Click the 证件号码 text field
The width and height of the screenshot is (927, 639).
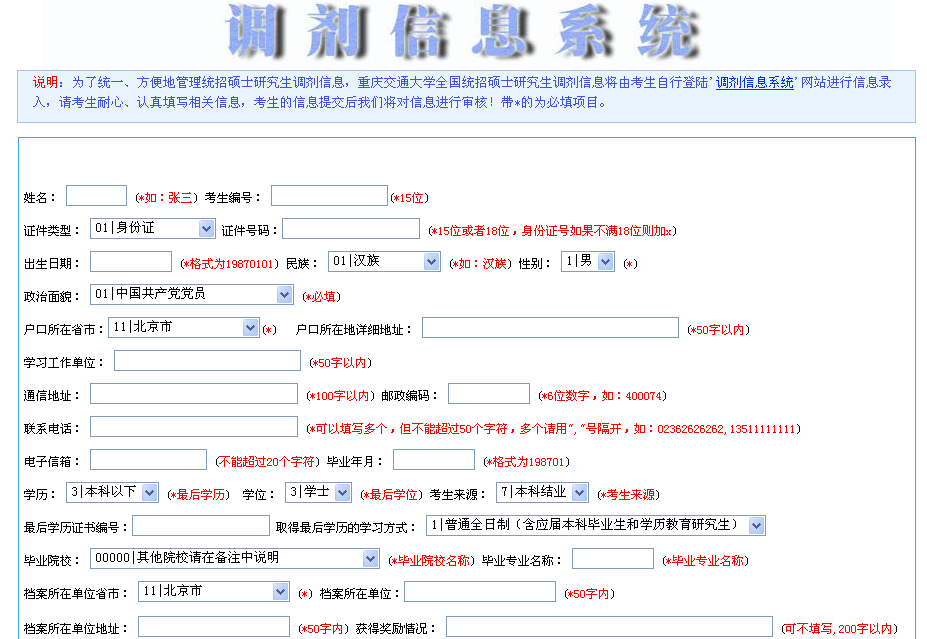pyautogui.click(x=351, y=228)
